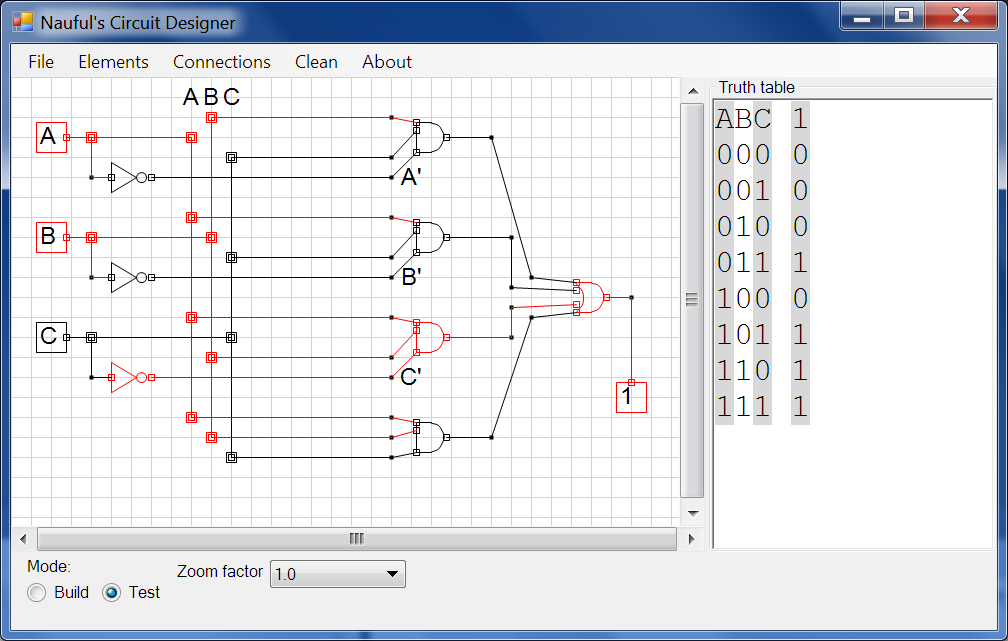1008x641 pixels.
Task: Click truth table row 101
Action: [x=762, y=335]
